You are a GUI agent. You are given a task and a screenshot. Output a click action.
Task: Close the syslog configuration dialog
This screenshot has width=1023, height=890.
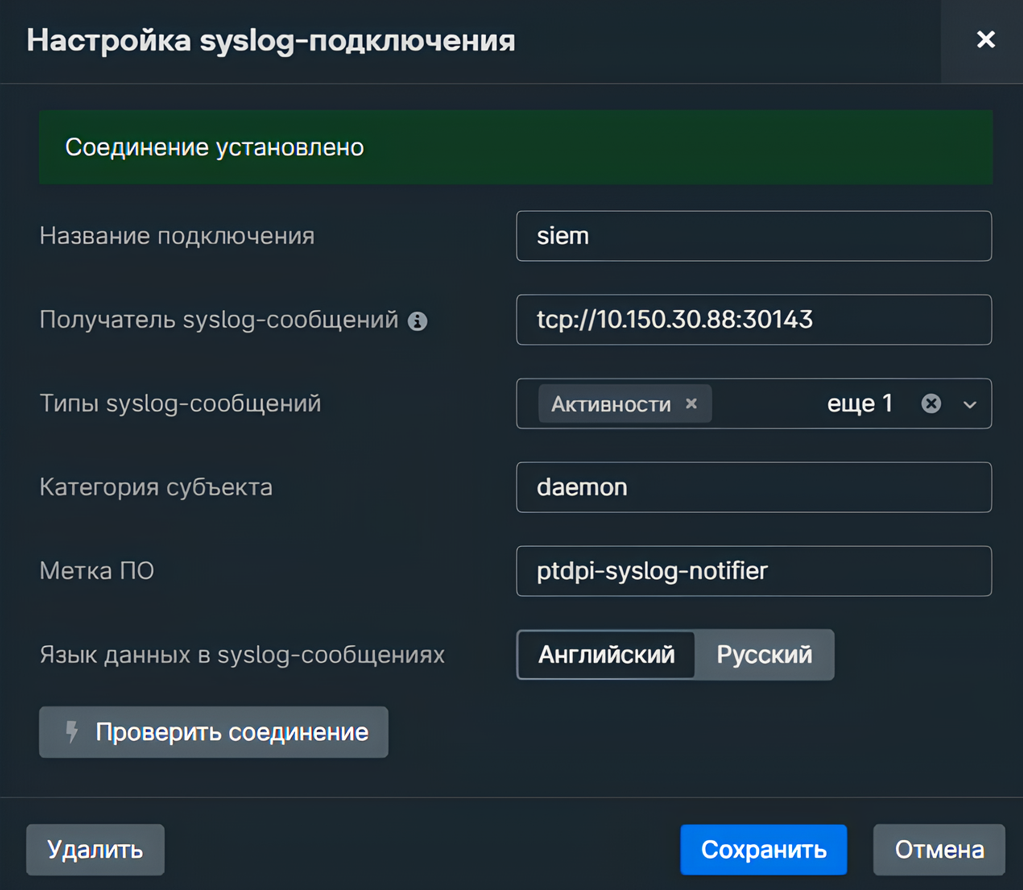pos(985,40)
